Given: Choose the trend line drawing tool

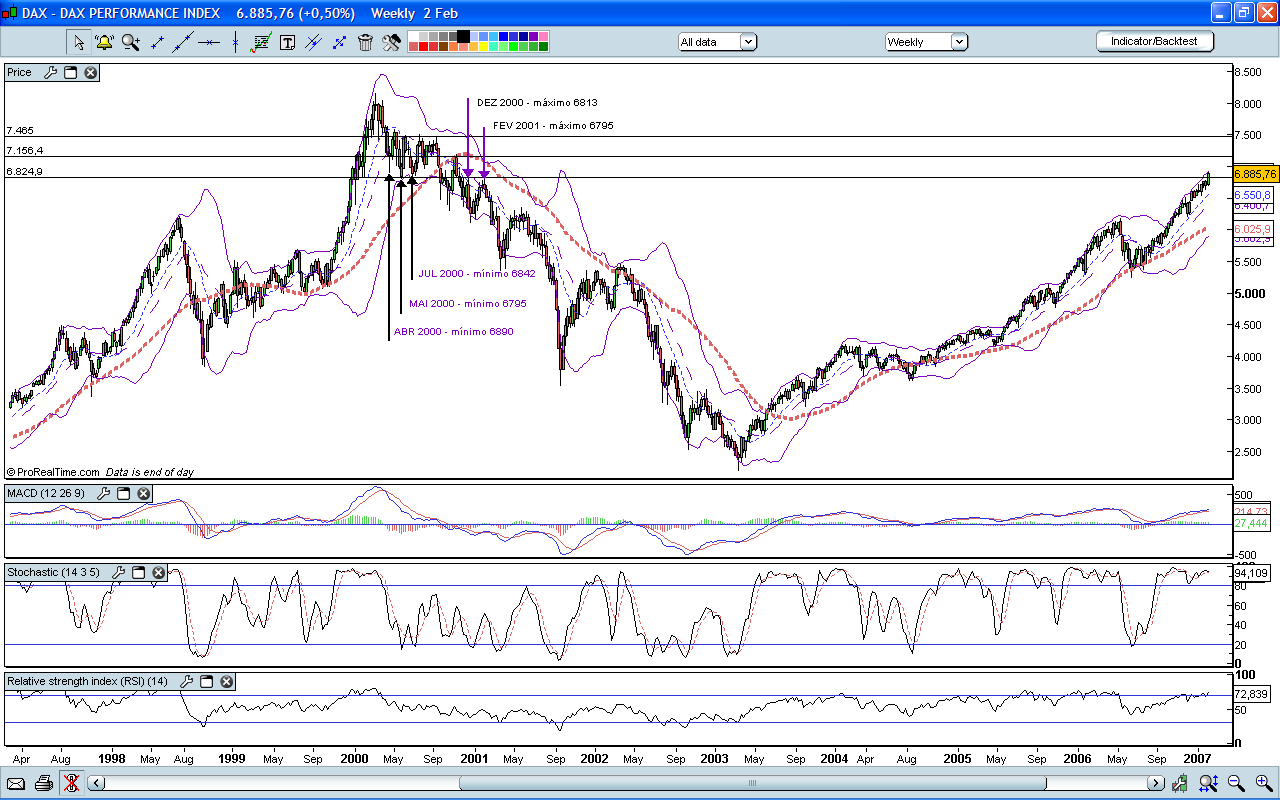Looking at the screenshot, I should point(183,42).
